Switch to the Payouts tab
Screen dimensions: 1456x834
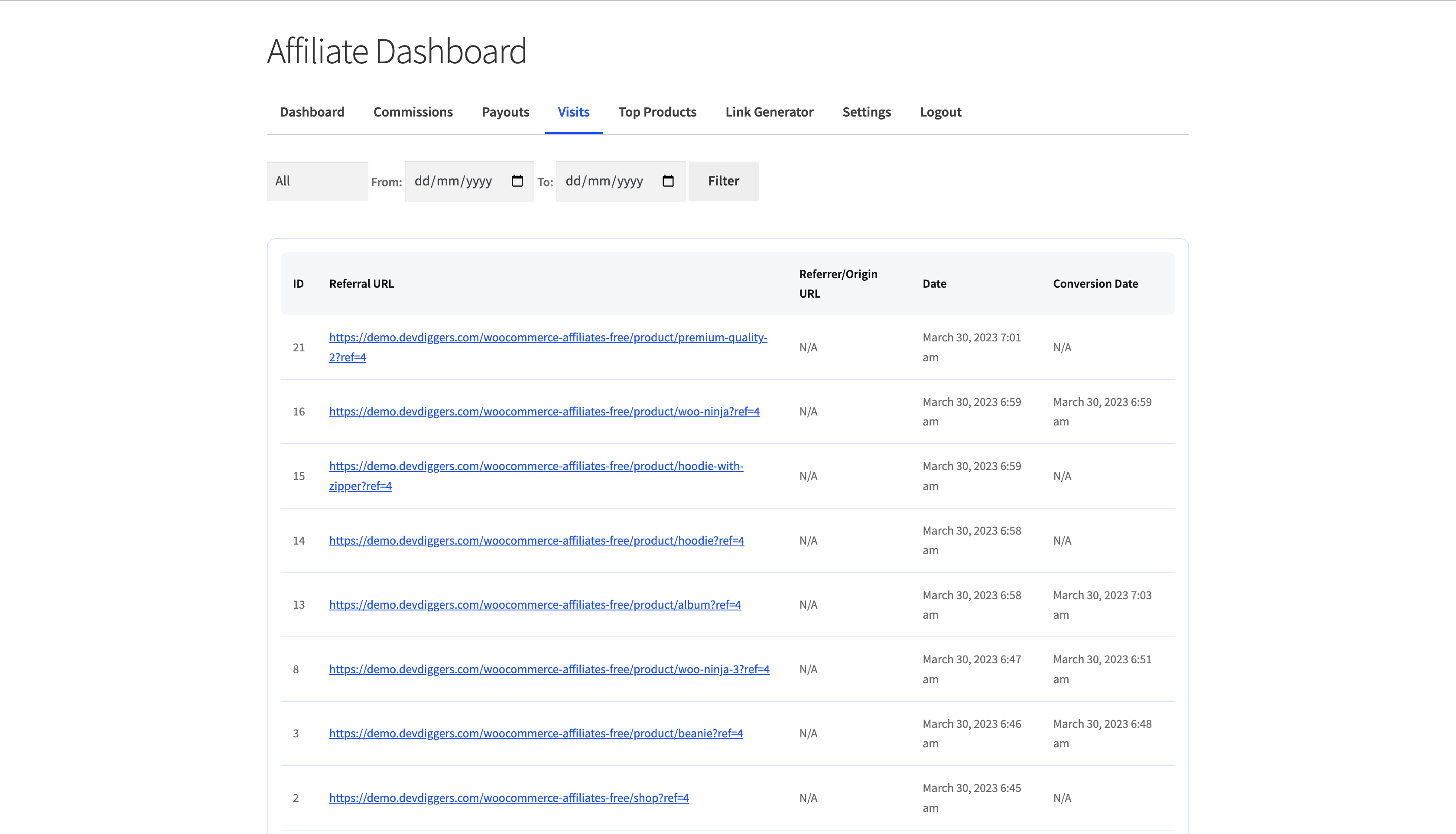[505, 112]
